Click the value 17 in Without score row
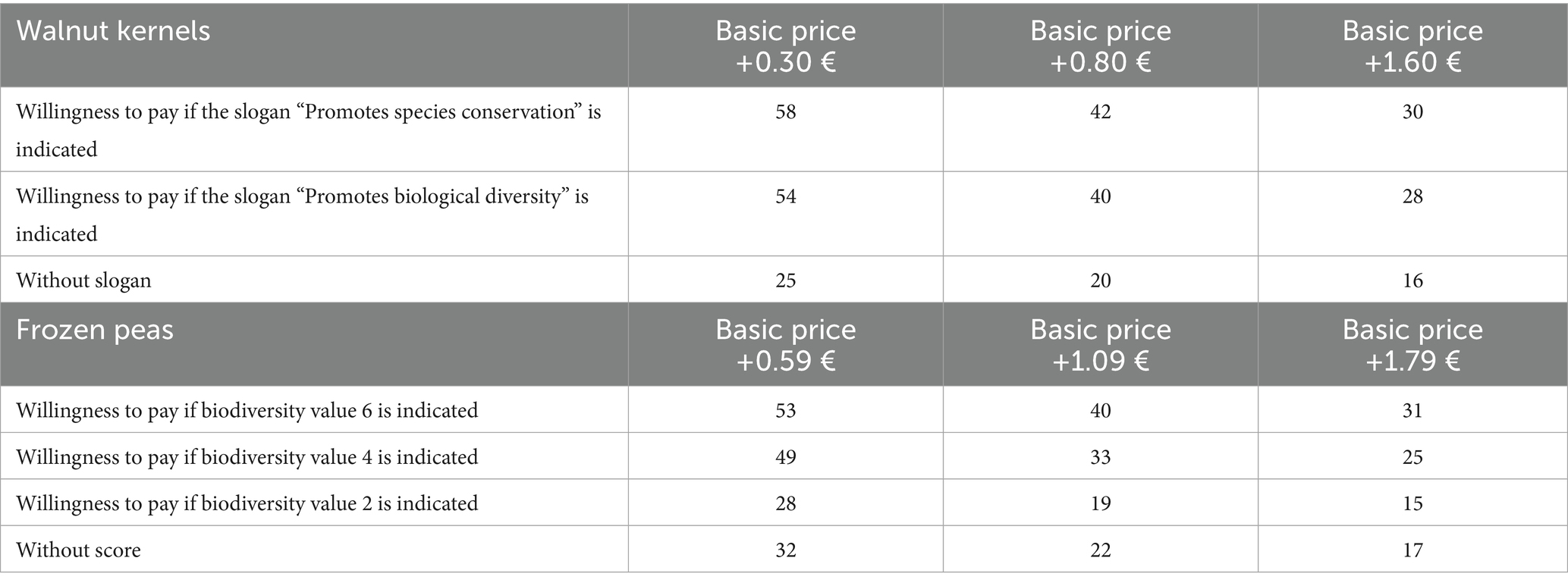Image resolution: width=1568 pixels, height=586 pixels. click(1412, 550)
